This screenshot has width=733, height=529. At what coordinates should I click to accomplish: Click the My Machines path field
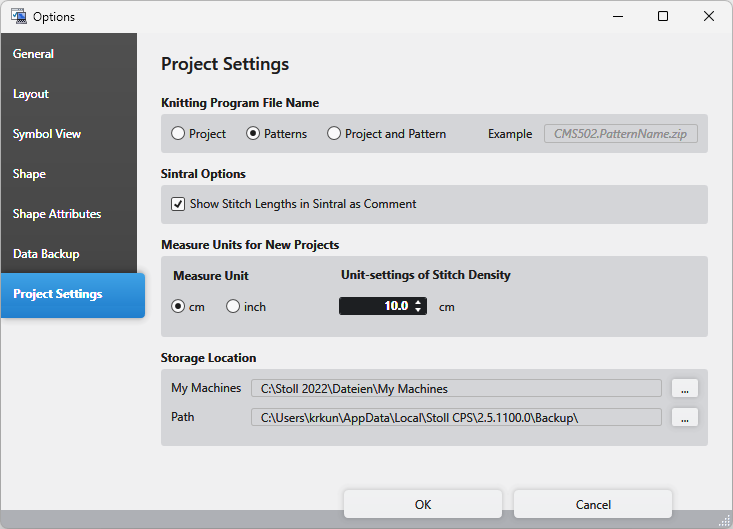[456, 388]
